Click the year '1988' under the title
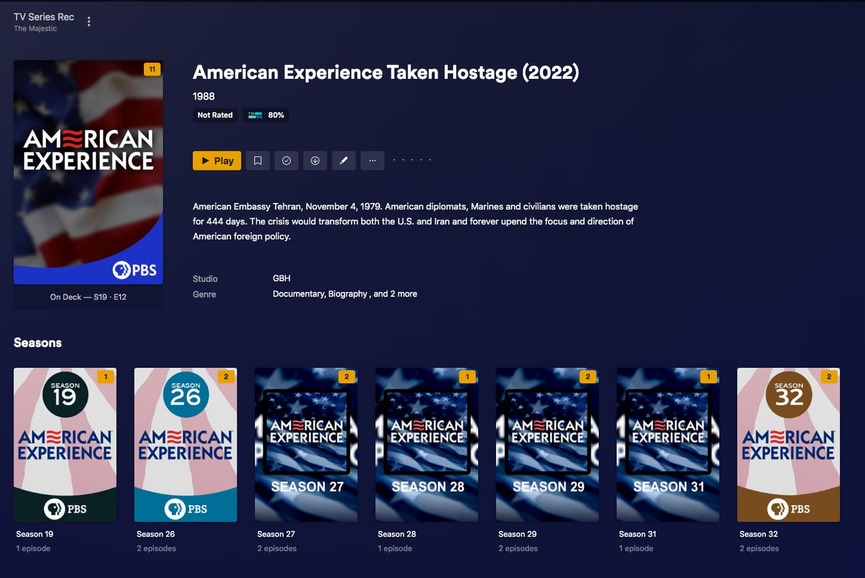The width and height of the screenshot is (865, 578). tap(204, 97)
